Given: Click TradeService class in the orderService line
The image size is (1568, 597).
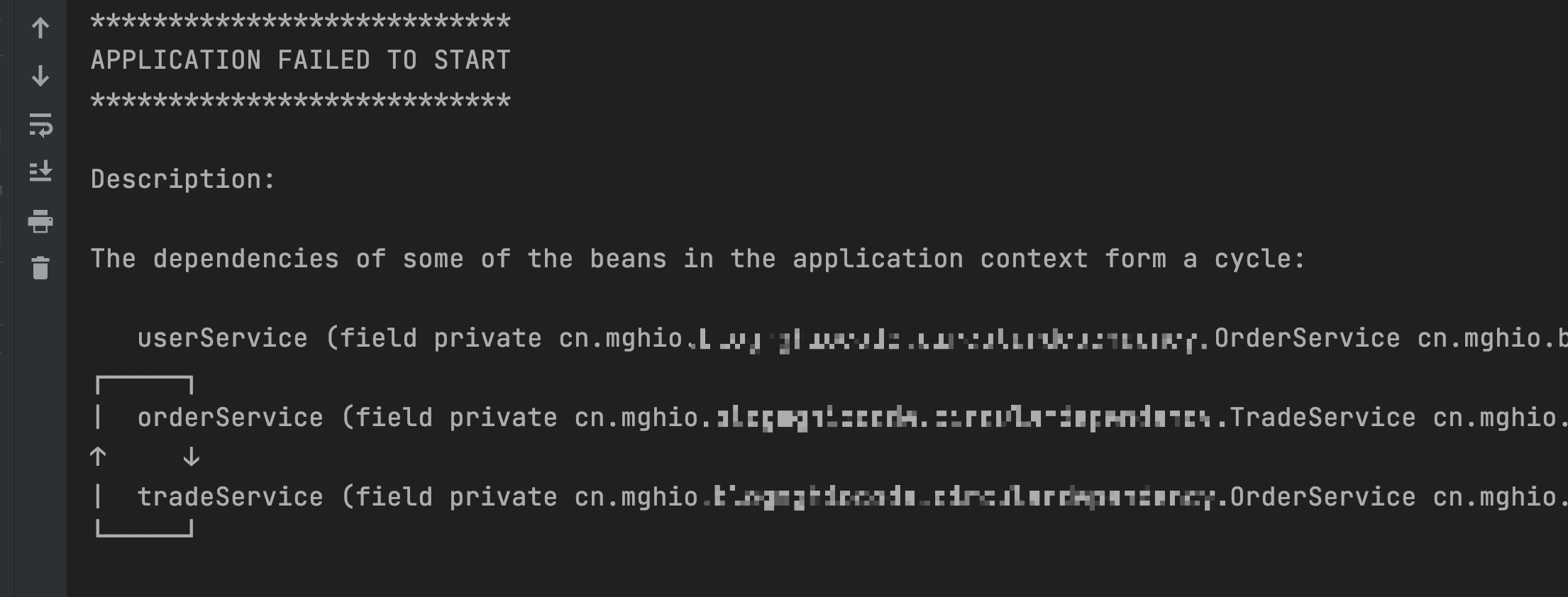Looking at the screenshot, I should [x=1323, y=418].
